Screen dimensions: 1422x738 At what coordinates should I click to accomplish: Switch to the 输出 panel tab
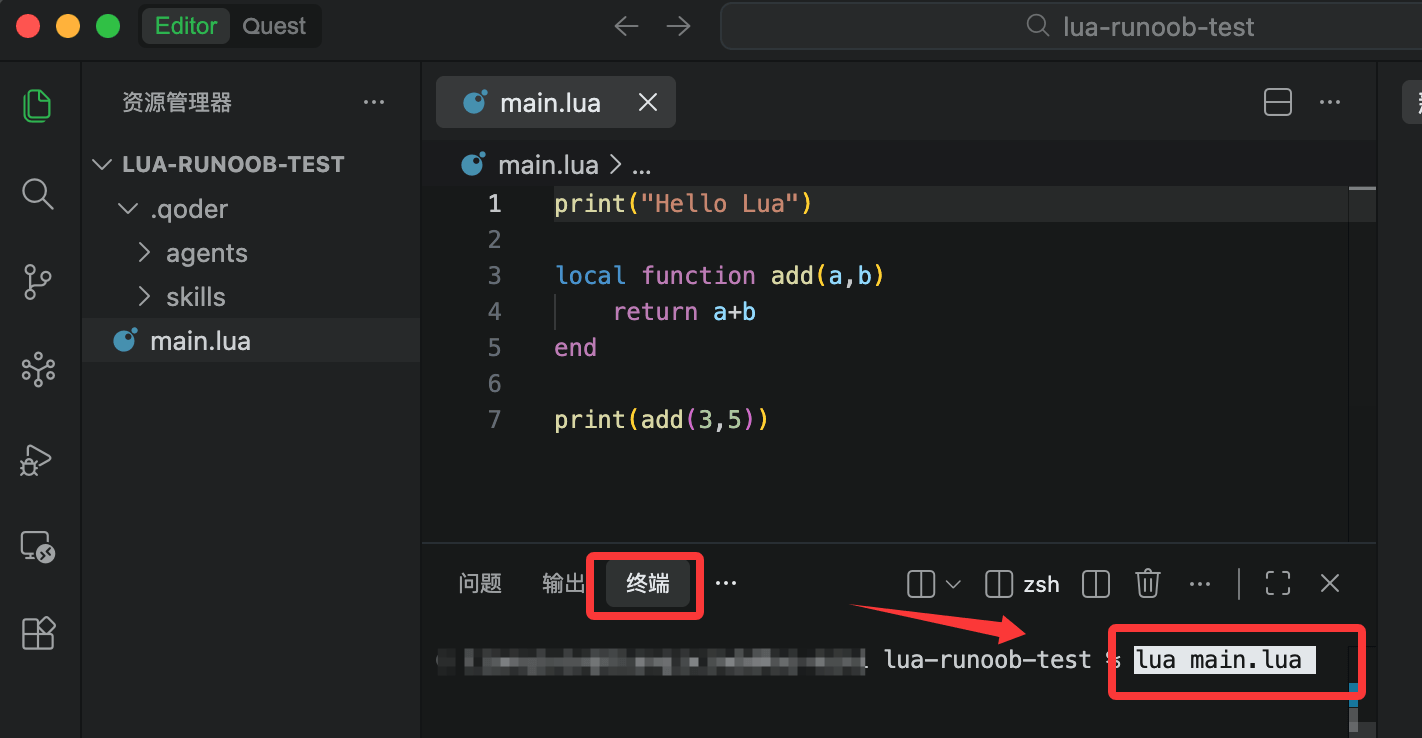pos(563,583)
